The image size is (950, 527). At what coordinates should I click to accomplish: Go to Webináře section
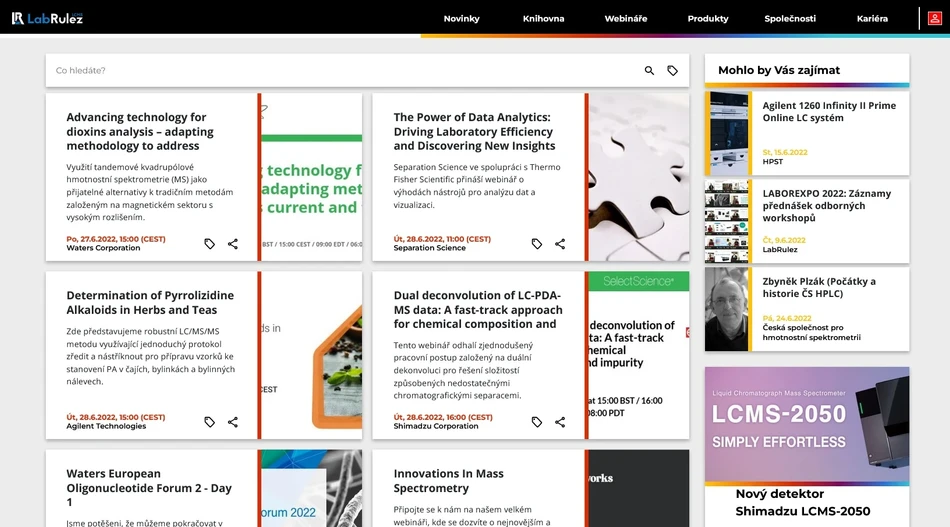[626, 19]
